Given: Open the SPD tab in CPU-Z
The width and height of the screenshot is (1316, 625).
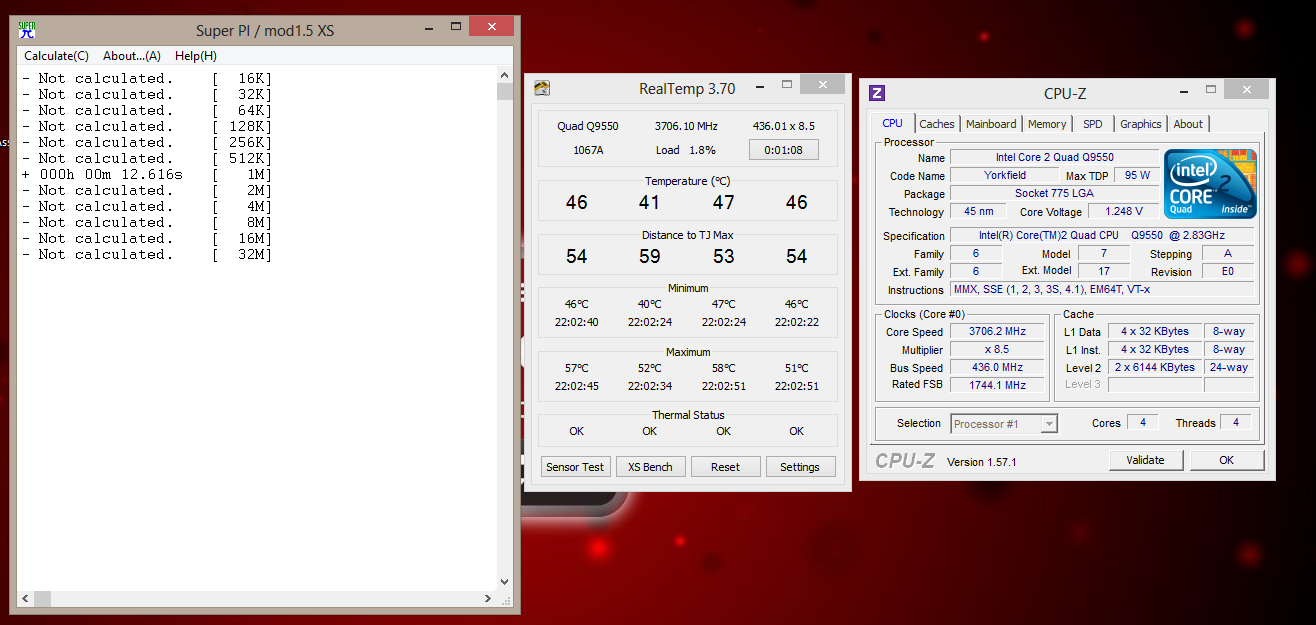Looking at the screenshot, I should click(x=1093, y=124).
